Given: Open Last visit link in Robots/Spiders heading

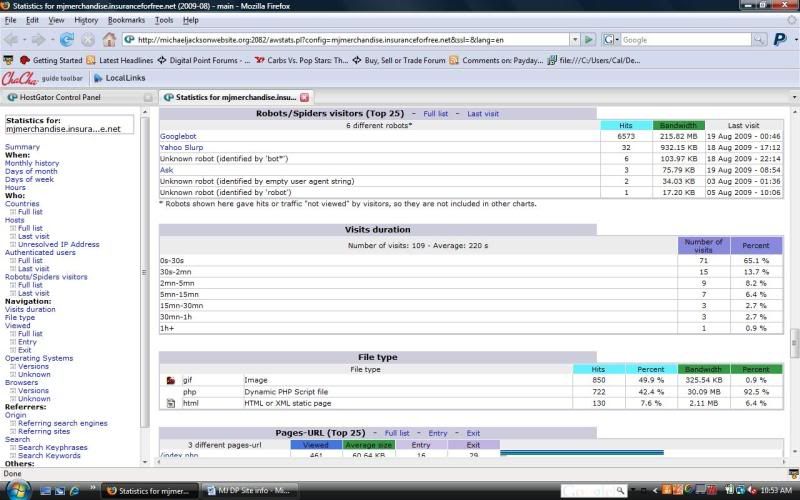Looking at the screenshot, I should click(483, 114).
